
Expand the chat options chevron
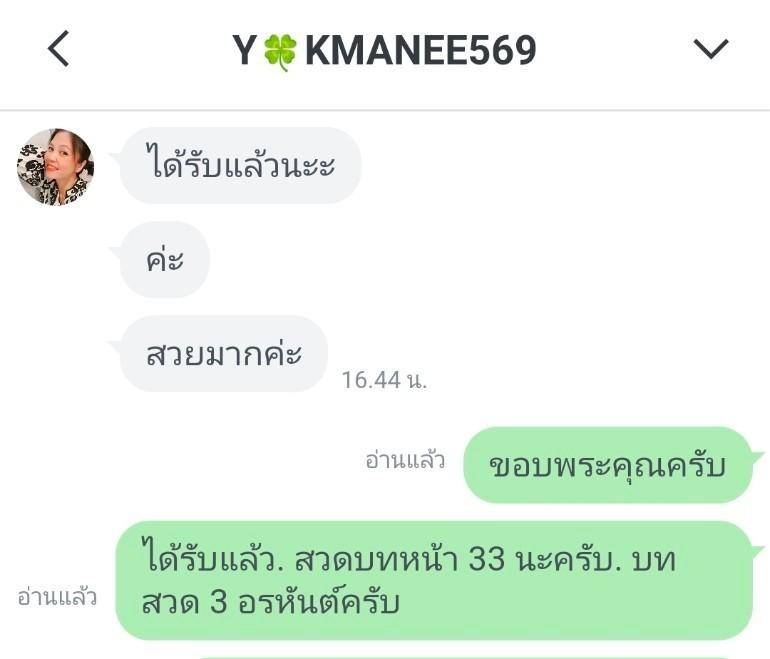[711, 49]
